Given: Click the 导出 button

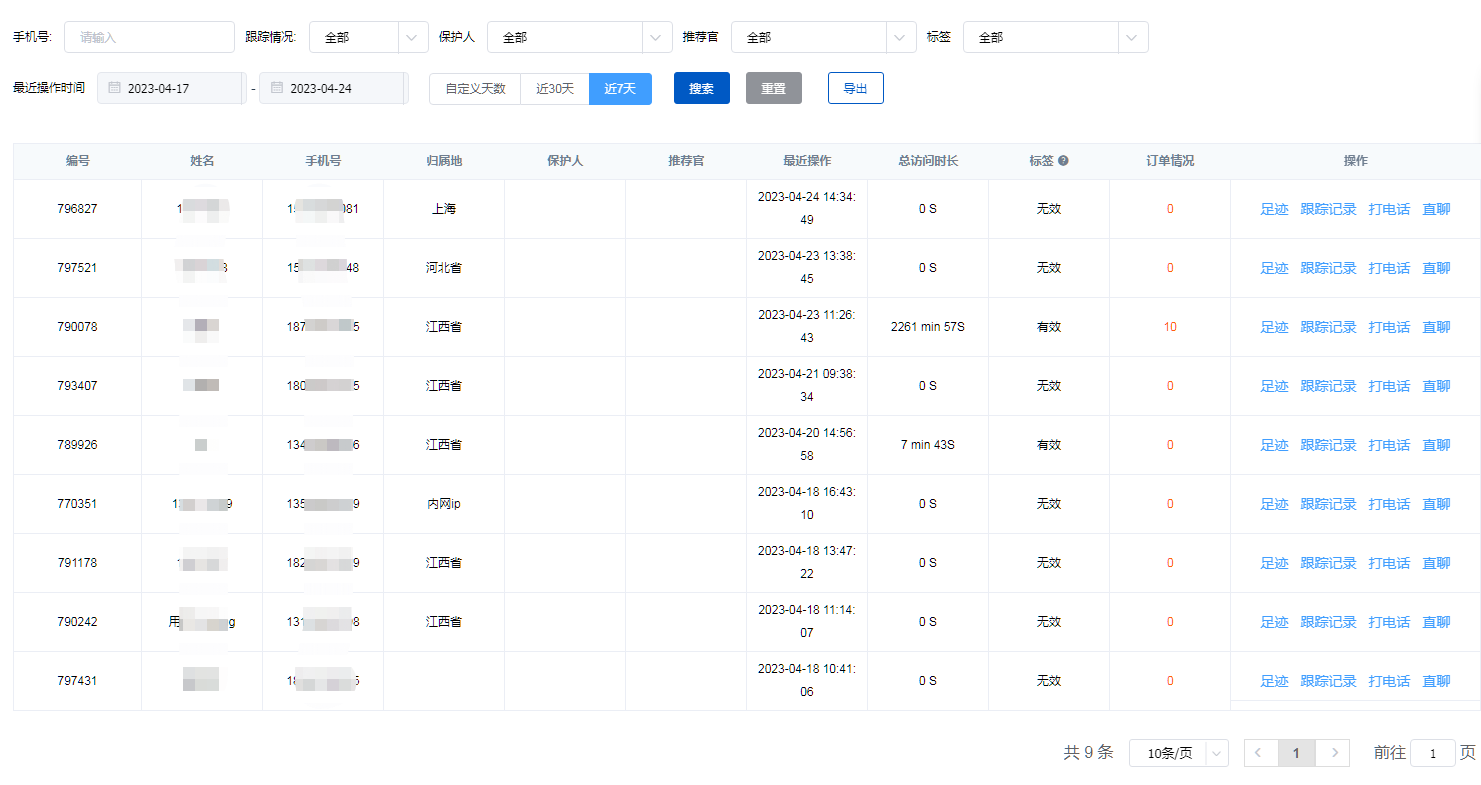Looking at the screenshot, I should pyautogui.click(x=855, y=88).
